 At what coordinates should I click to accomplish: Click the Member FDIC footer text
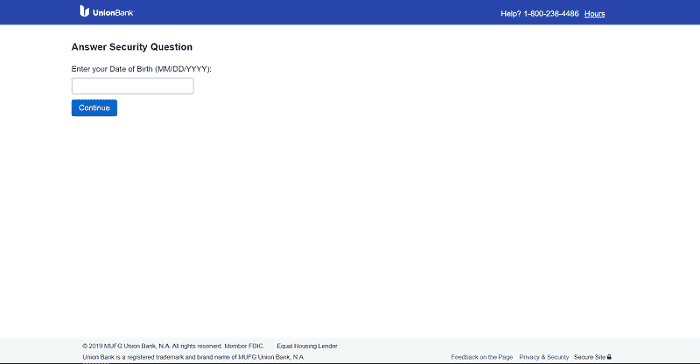(x=244, y=346)
